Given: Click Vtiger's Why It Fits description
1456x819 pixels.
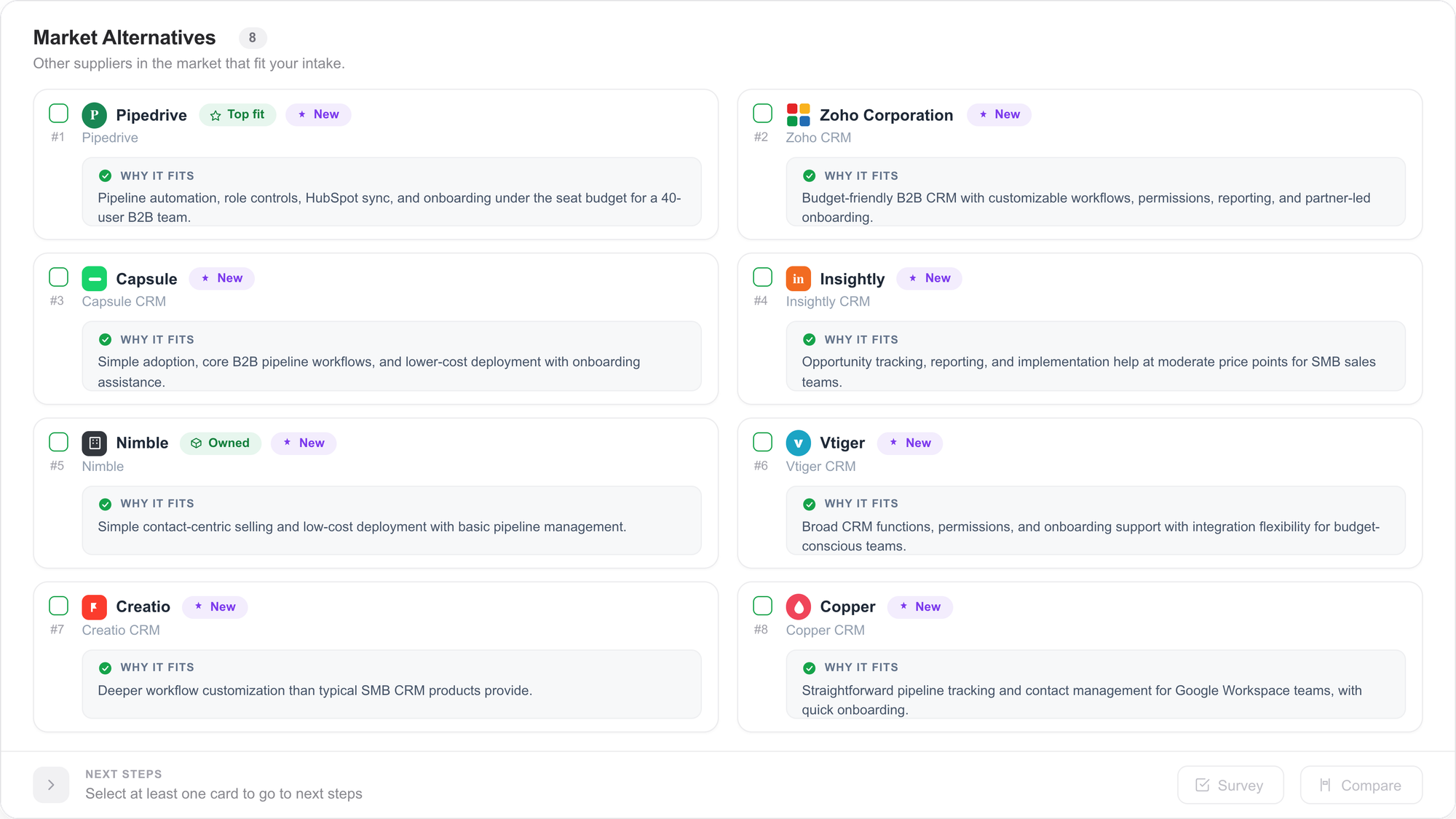Looking at the screenshot, I should point(1091,537).
